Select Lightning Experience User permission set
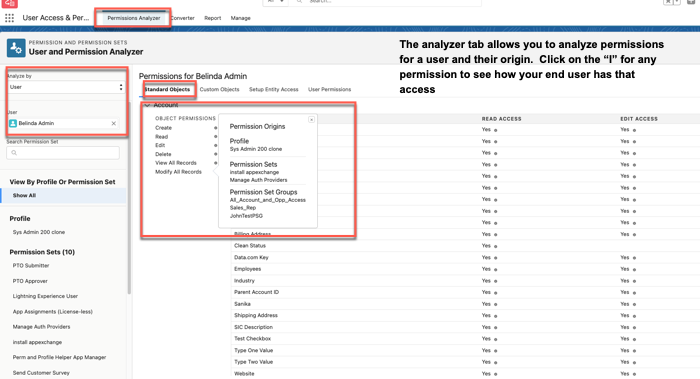 pos(45,296)
